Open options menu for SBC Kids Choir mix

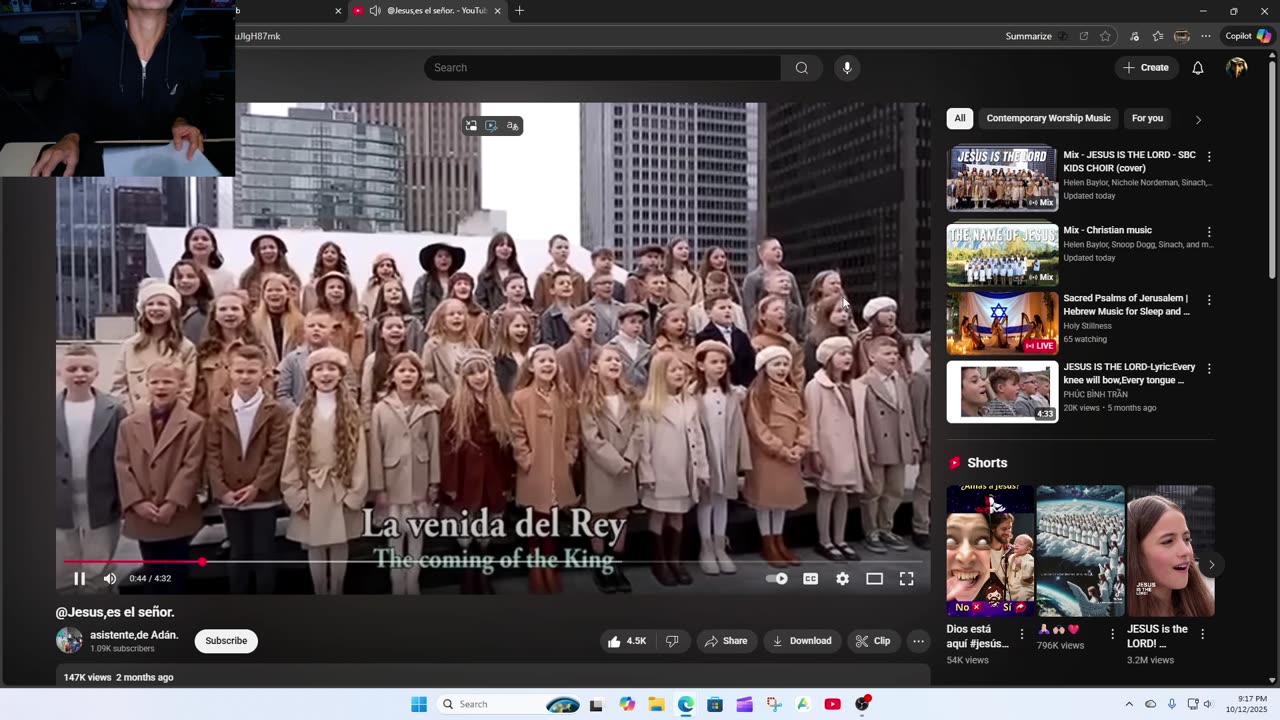(x=1209, y=157)
